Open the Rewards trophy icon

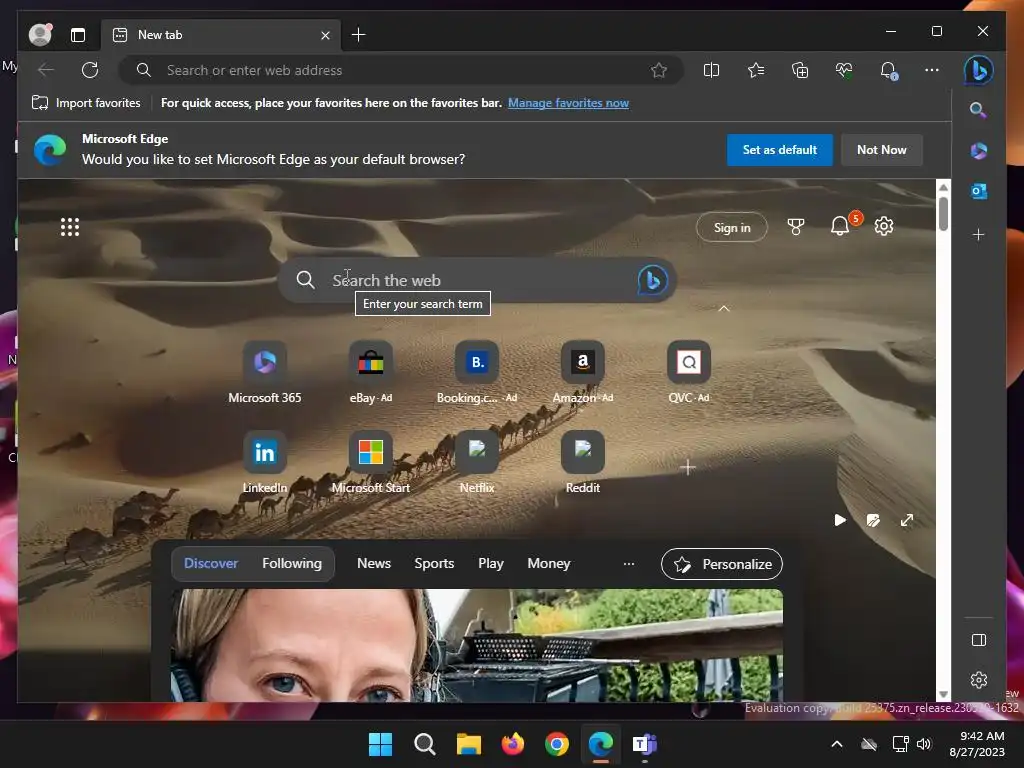click(795, 227)
